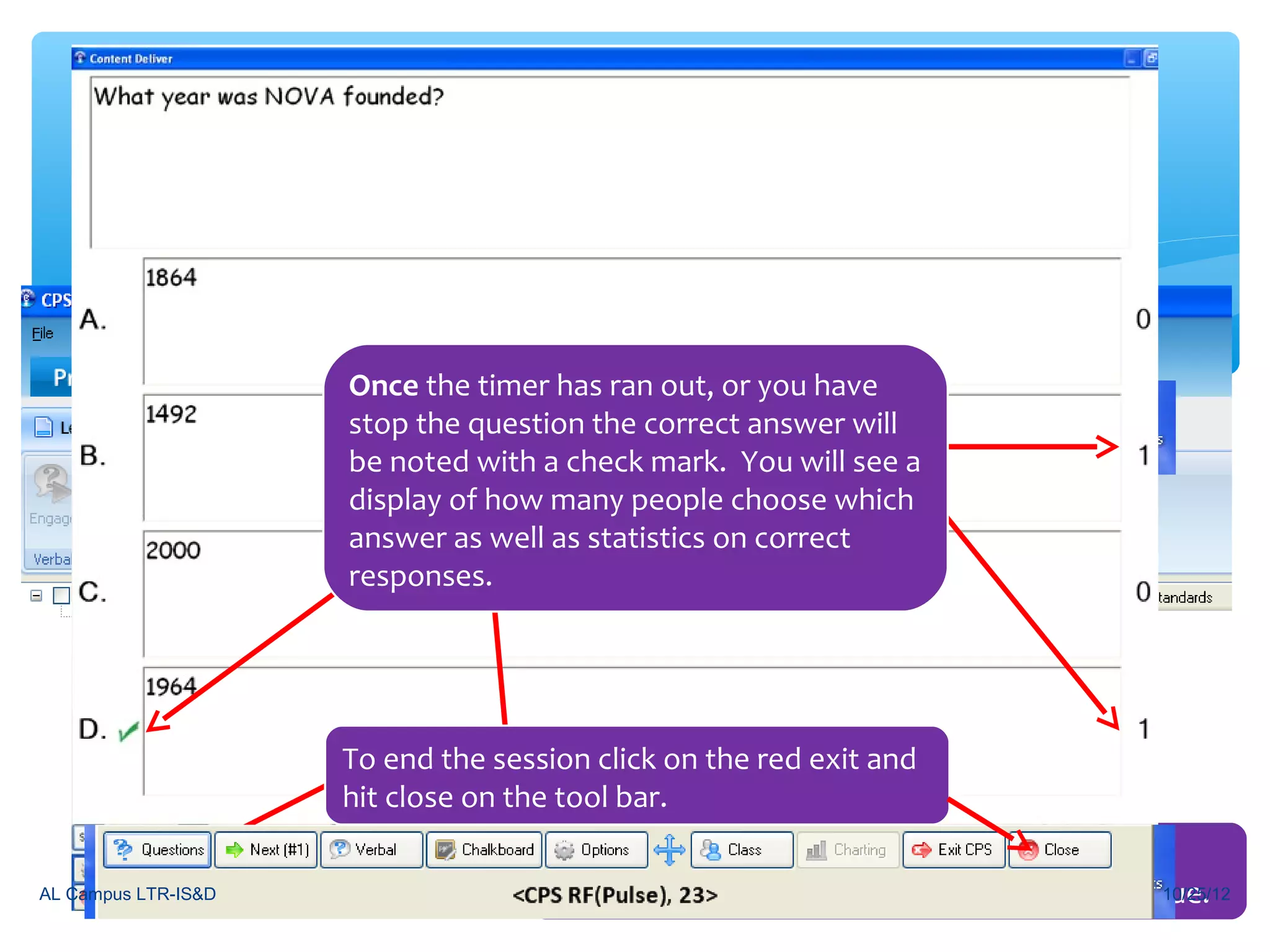Click the blue move-toolbar cross arrows icon
Viewport: 1270px width, 952px height.
pyautogui.click(x=669, y=849)
